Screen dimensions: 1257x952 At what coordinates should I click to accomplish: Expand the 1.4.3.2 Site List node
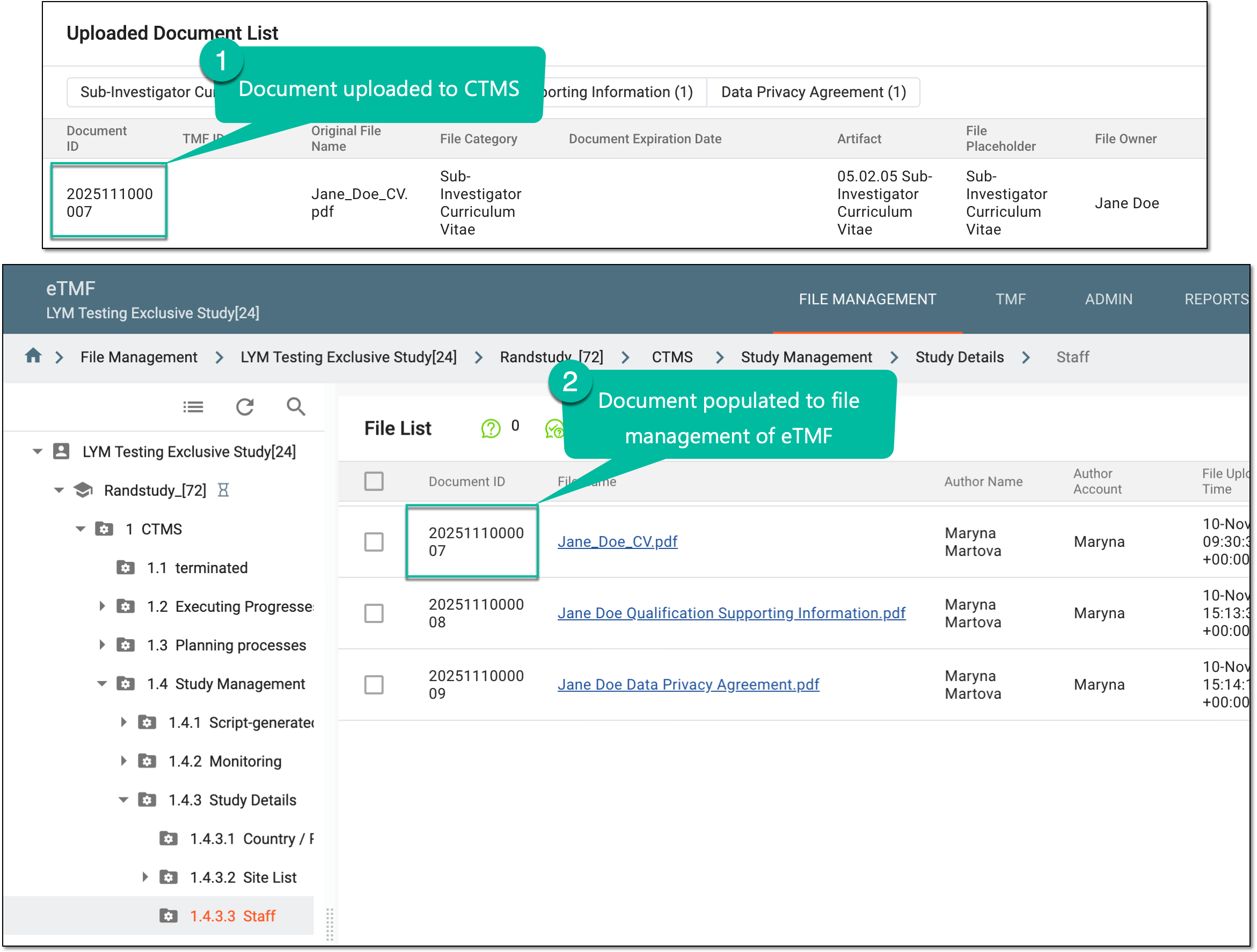pyautogui.click(x=145, y=877)
